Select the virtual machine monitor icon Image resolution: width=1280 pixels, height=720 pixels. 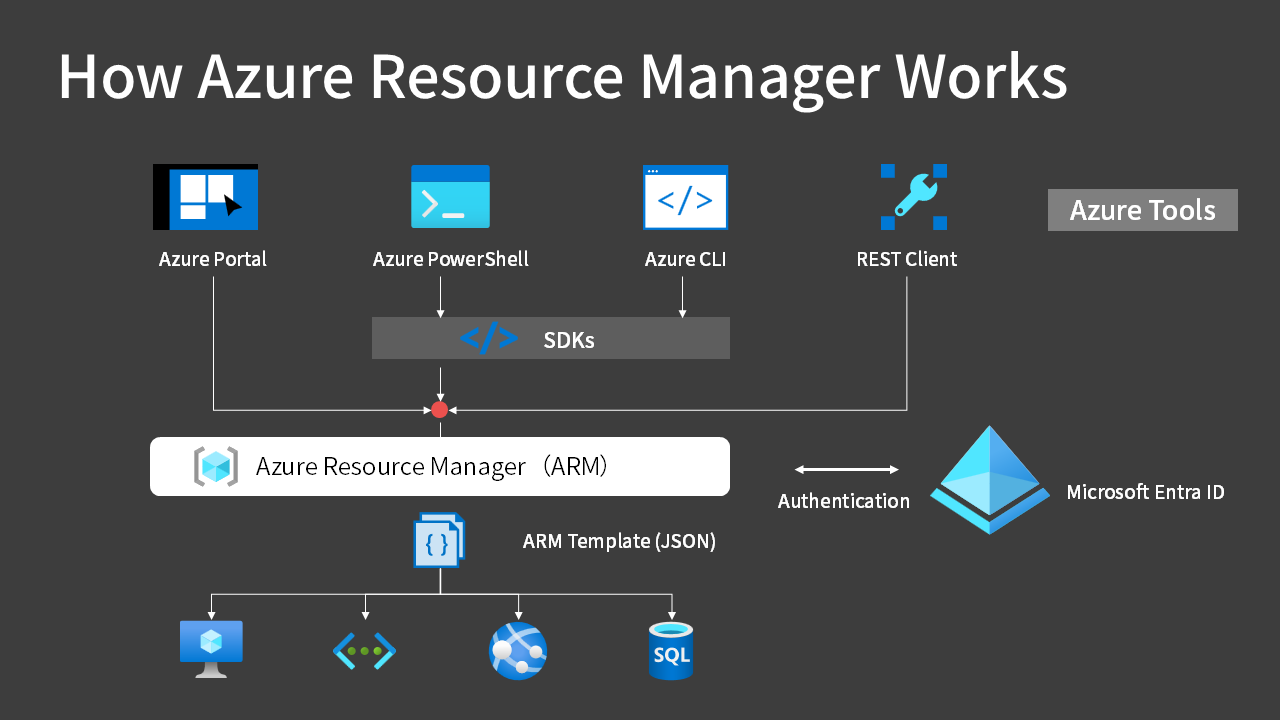click(x=211, y=649)
